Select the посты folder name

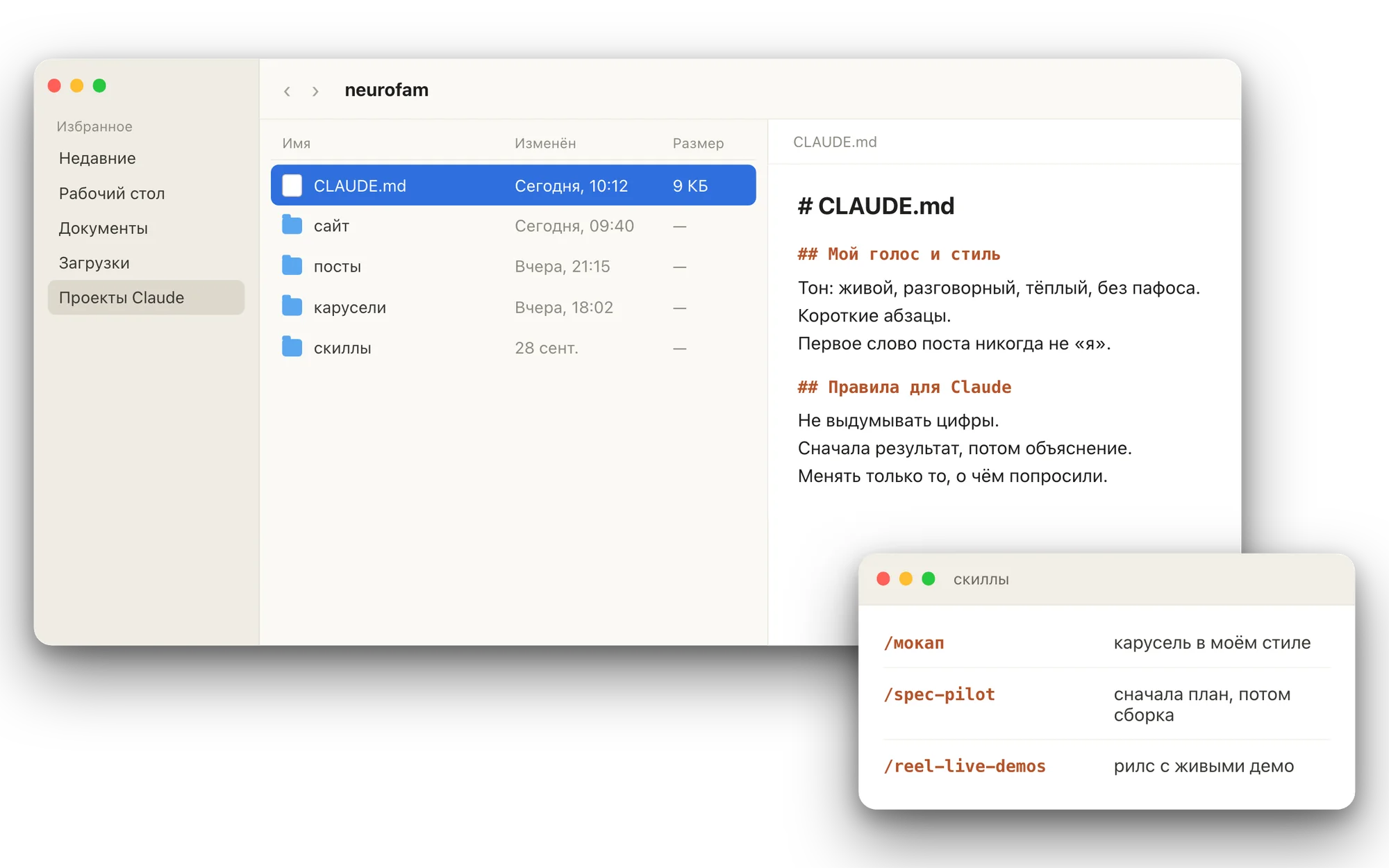coord(338,267)
